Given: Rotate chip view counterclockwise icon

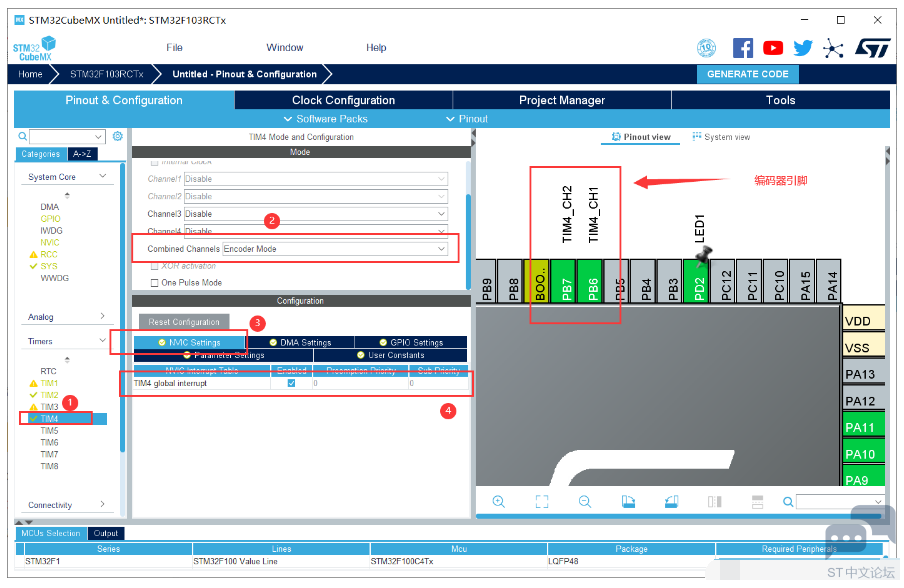Looking at the screenshot, I should pyautogui.click(x=671, y=502).
